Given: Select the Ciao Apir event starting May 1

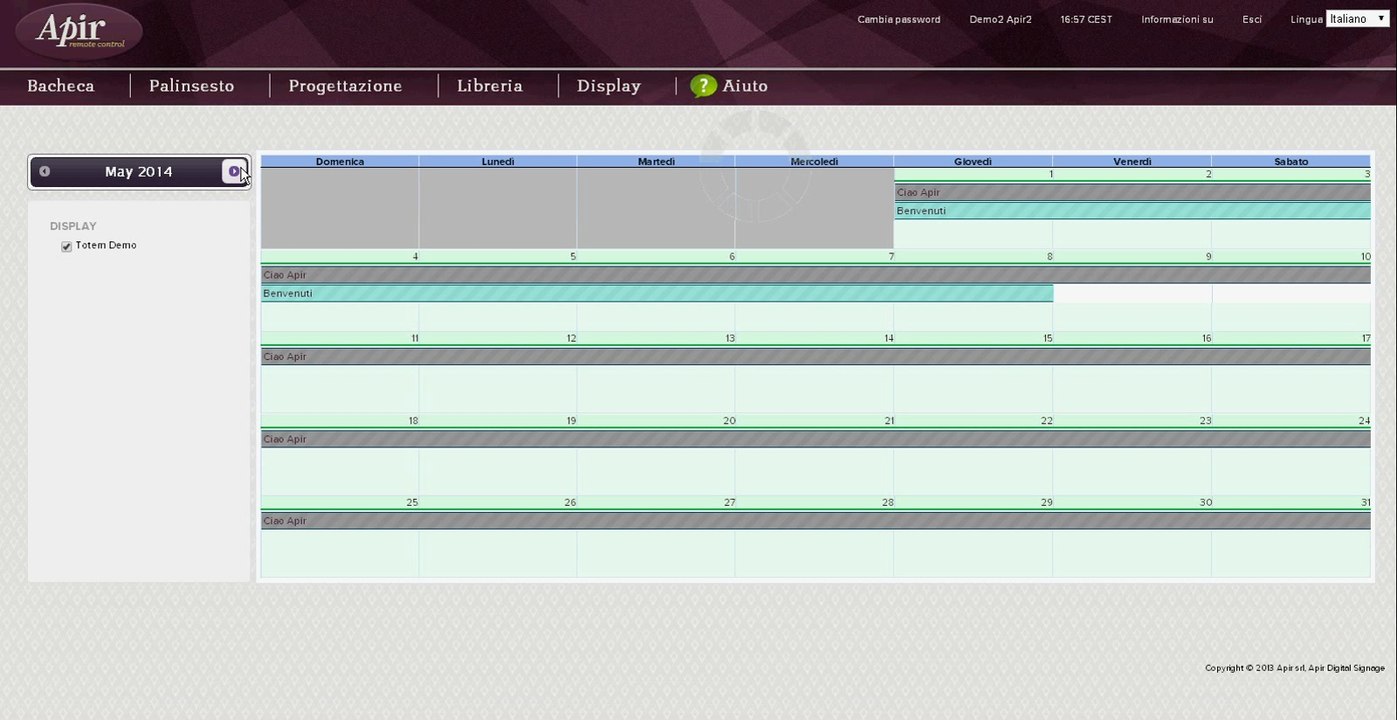Looking at the screenshot, I should tap(1132, 192).
